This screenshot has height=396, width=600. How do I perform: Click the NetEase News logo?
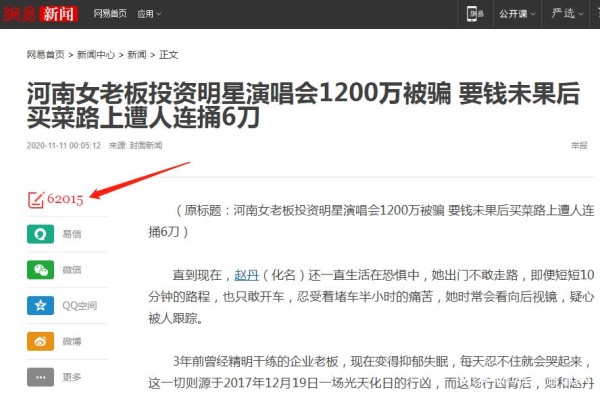coord(40,14)
